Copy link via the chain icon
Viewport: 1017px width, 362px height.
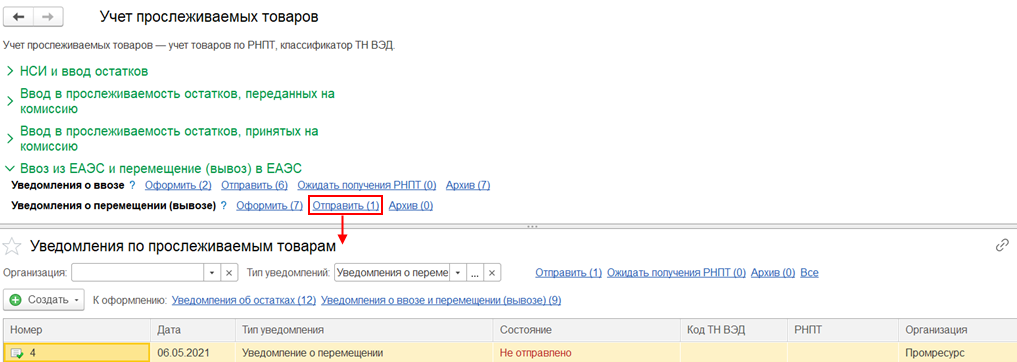tap(1002, 245)
